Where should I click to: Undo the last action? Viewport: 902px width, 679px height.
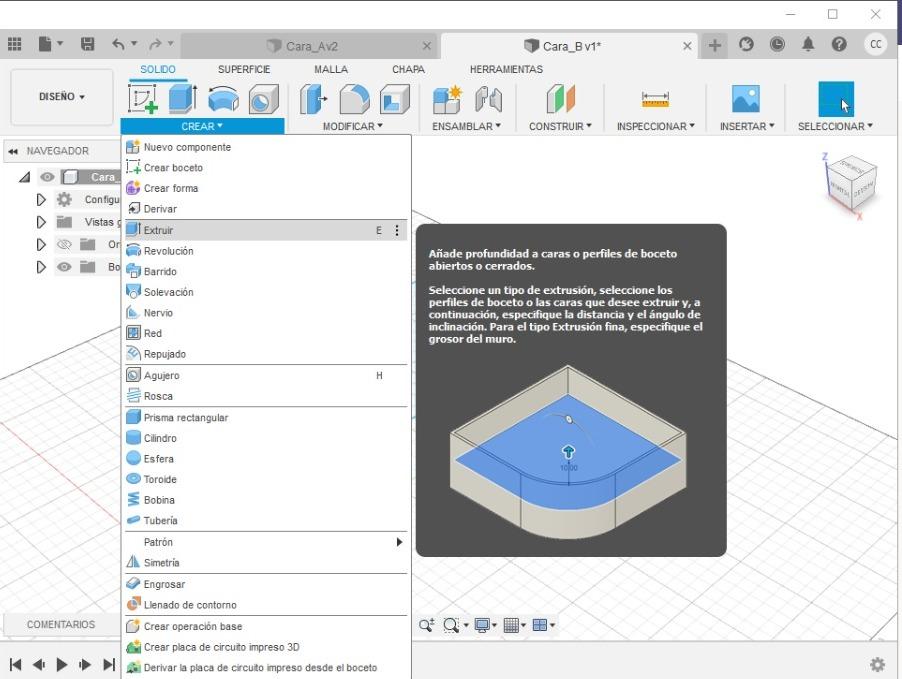tap(118, 44)
